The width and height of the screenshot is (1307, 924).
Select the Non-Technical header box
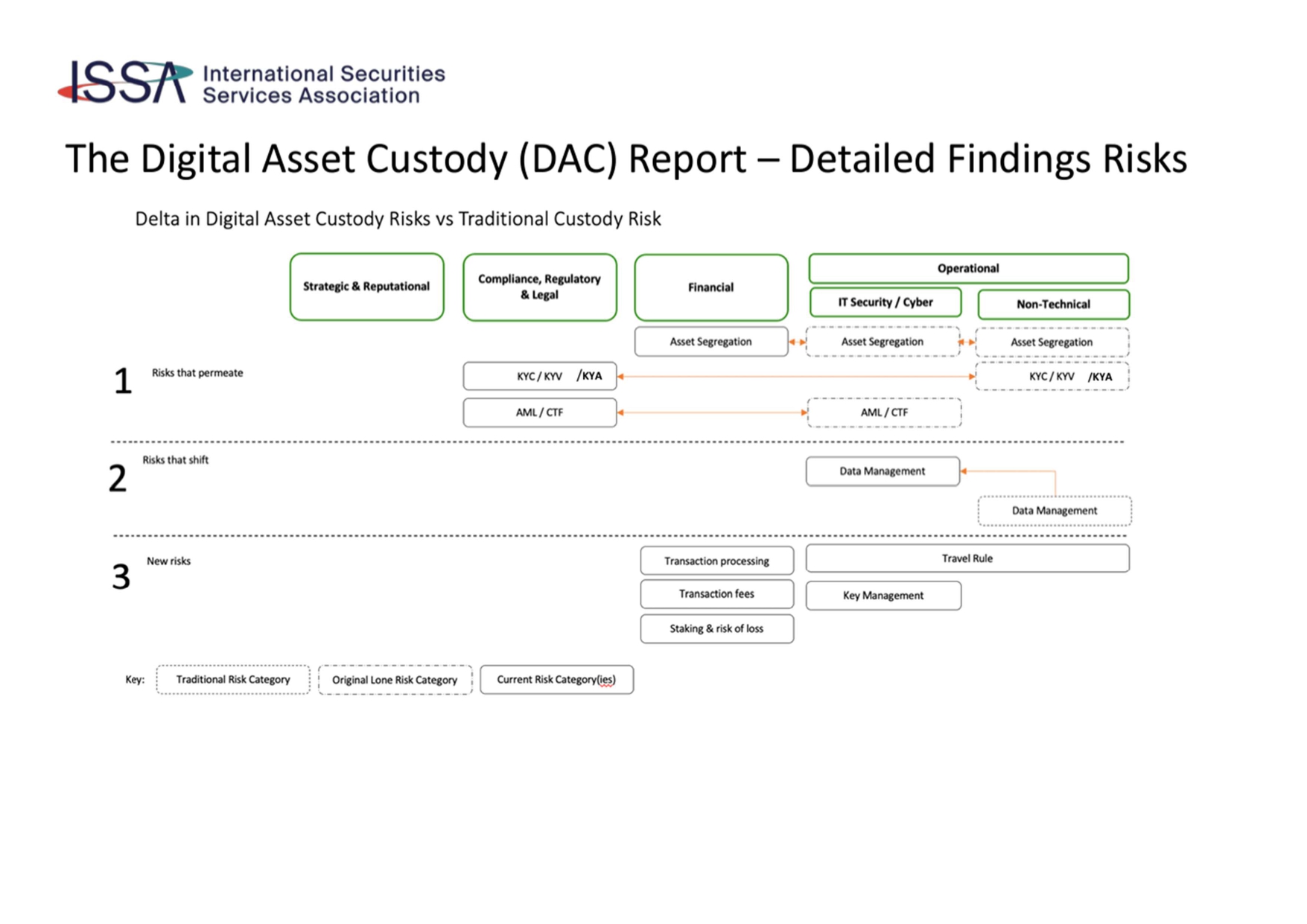pyautogui.click(x=1053, y=304)
